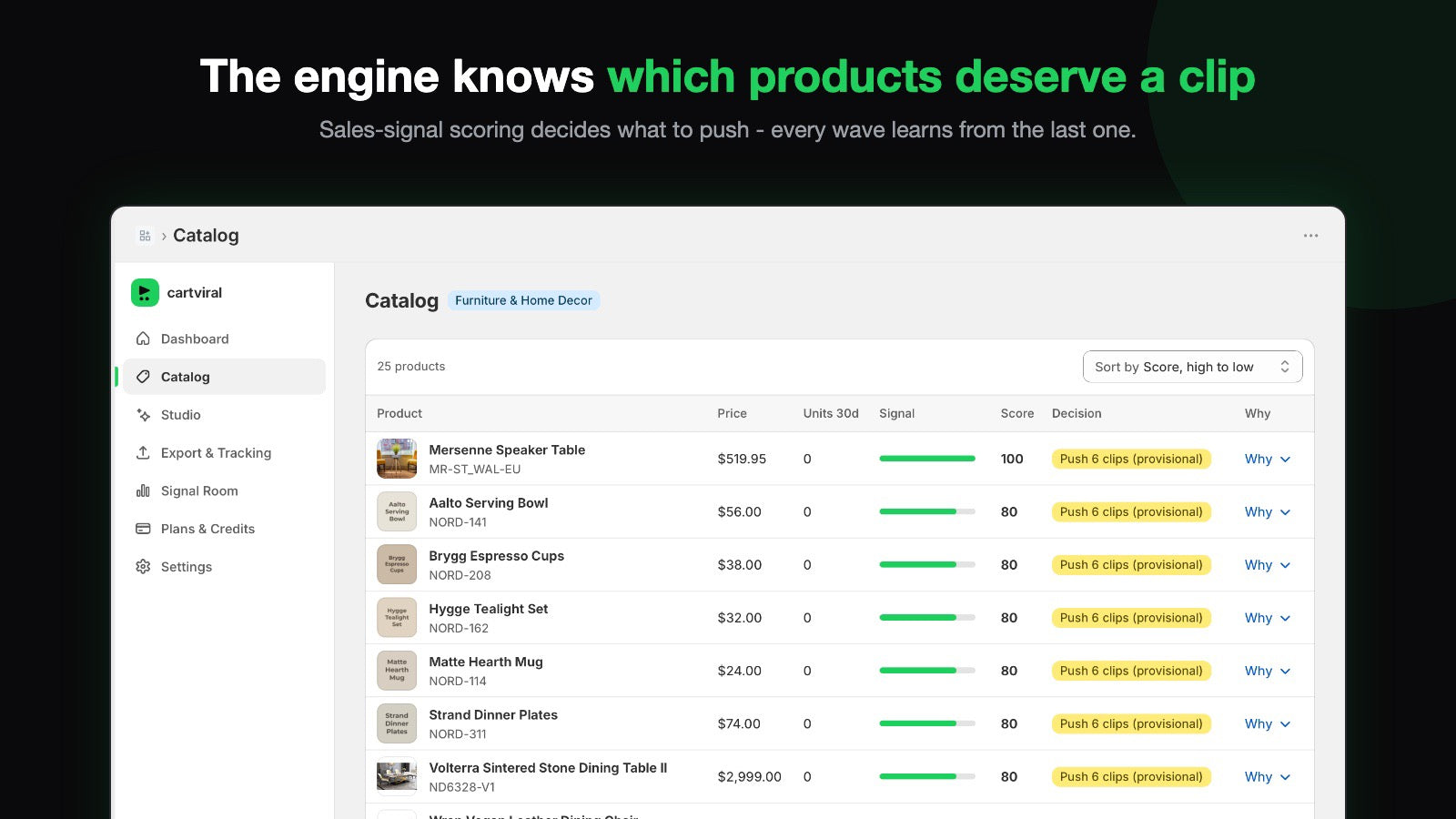1456x819 pixels.
Task: Click the Catalog tag icon in sidebar
Action: (x=143, y=377)
